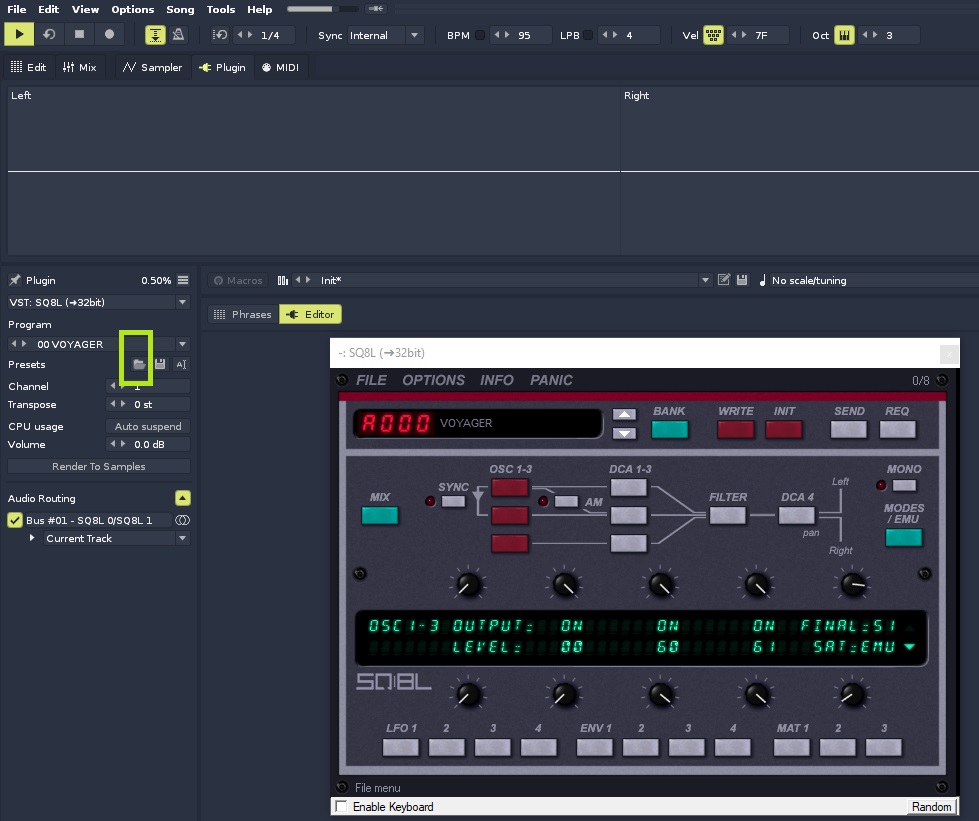Image resolution: width=979 pixels, height=821 pixels.
Task: Click the loop pattern playback icon
Action: coord(49,34)
